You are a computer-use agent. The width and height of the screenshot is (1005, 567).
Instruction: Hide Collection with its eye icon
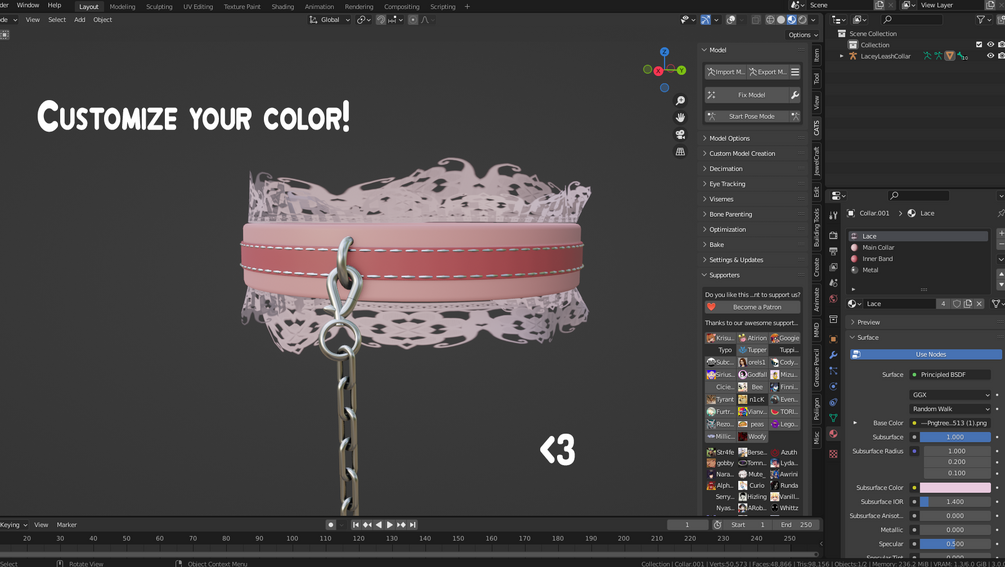pos(990,45)
